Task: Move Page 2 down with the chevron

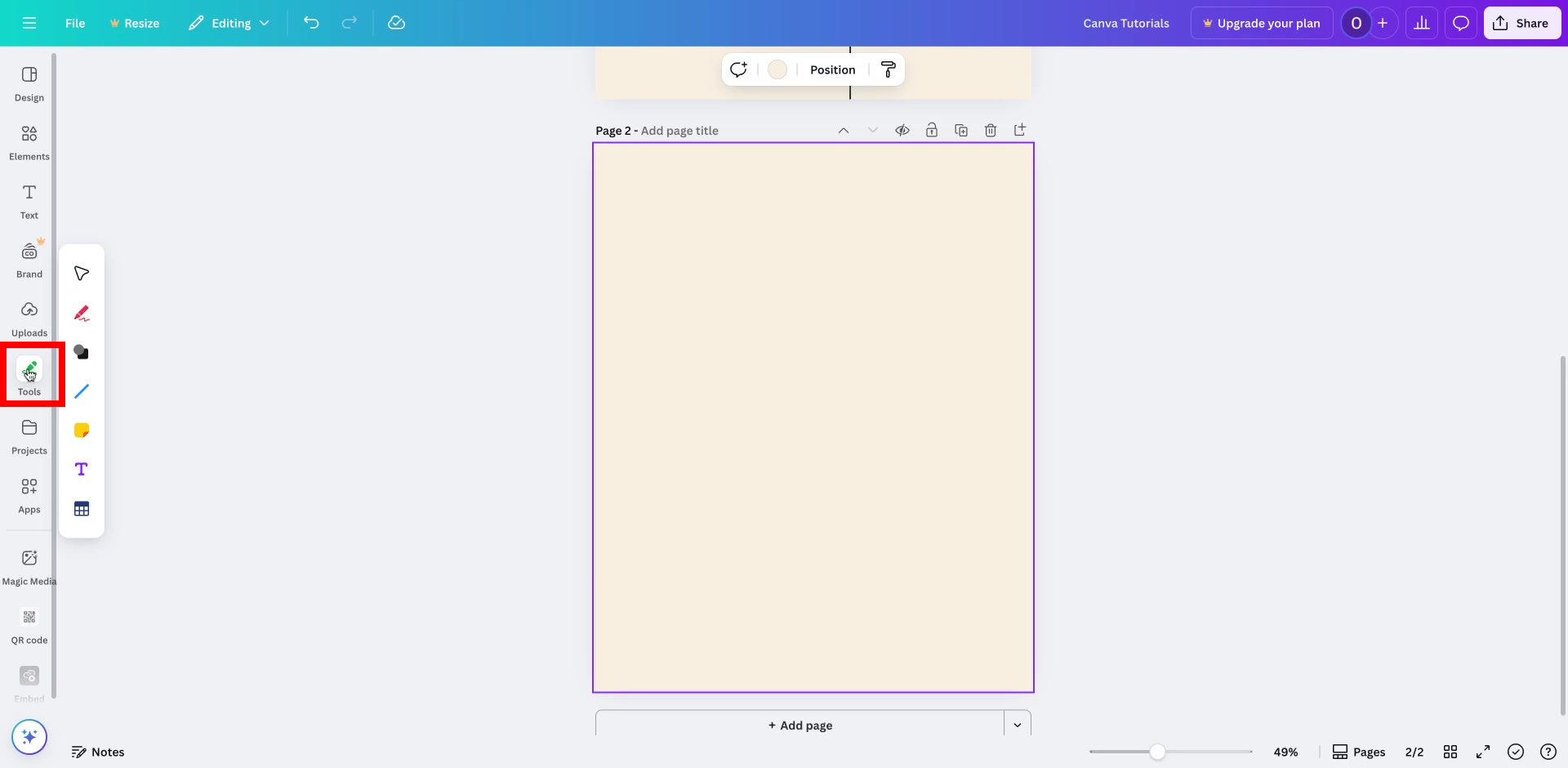Action: pyautogui.click(x=873, y=130)
